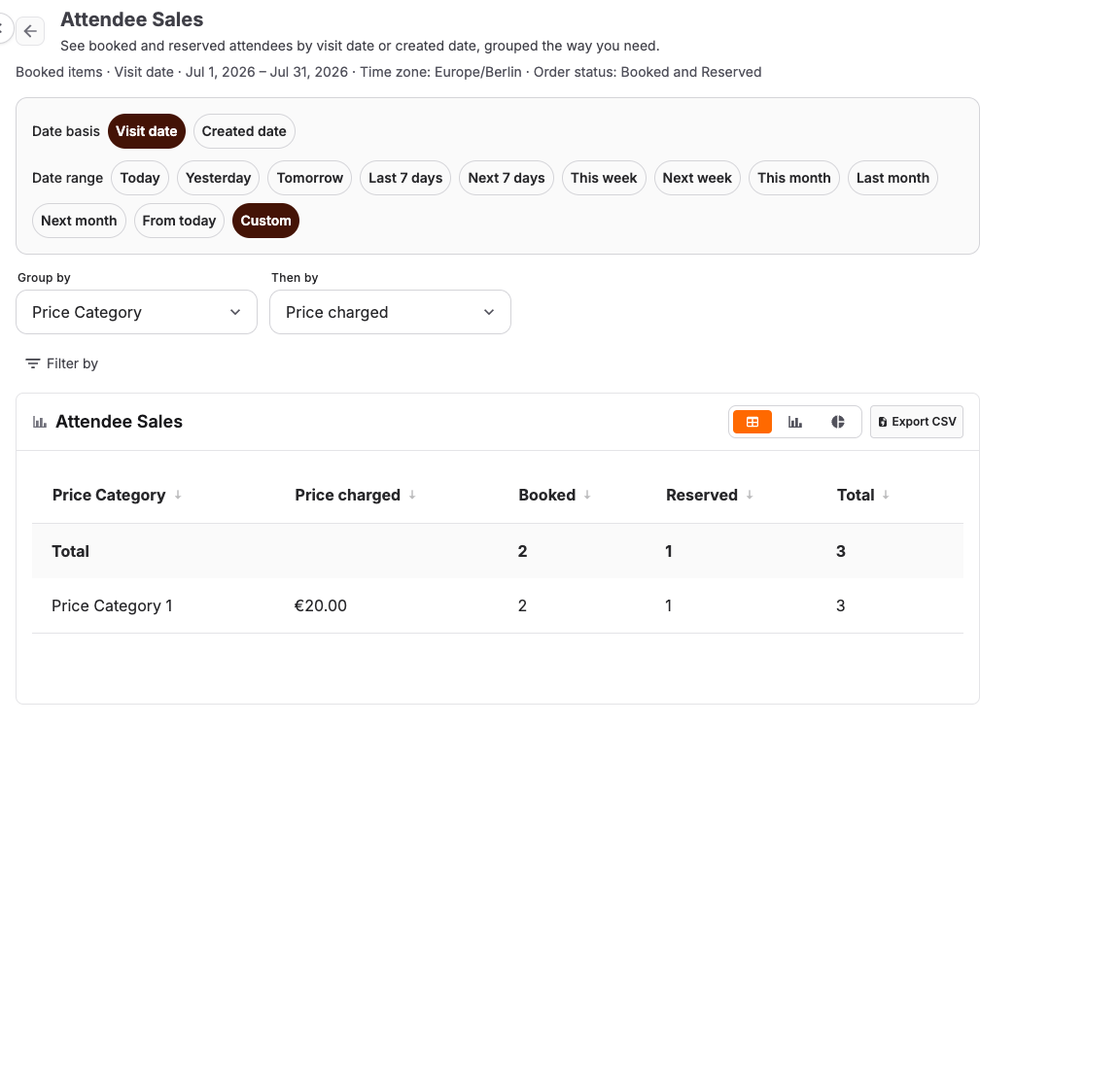Screen dimensions: 1120x1069
Task: Click the Booked column header
Action: [546, 495]
